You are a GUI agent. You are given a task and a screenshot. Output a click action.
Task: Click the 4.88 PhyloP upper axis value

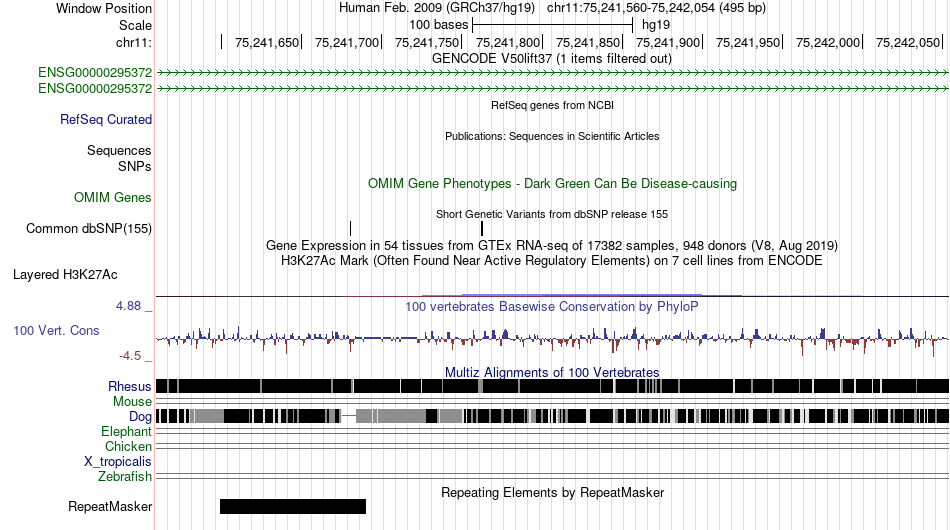[x=128, y=306]
